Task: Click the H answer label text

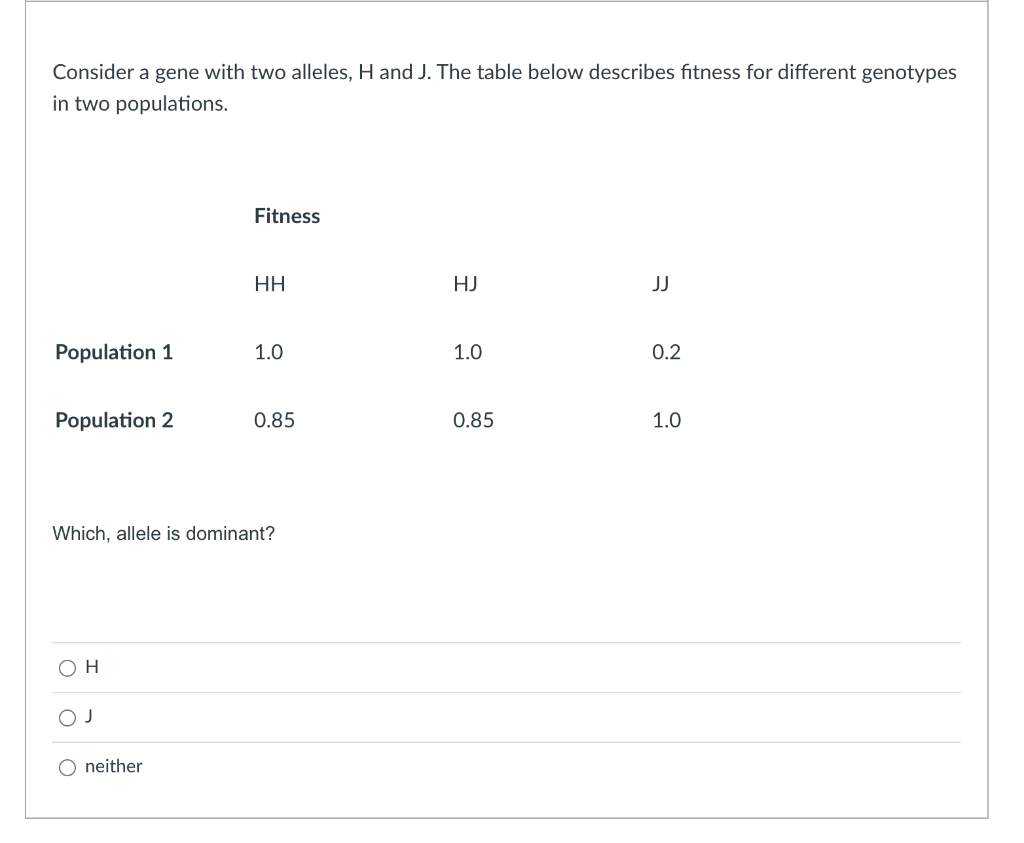Action: point(89,666)
